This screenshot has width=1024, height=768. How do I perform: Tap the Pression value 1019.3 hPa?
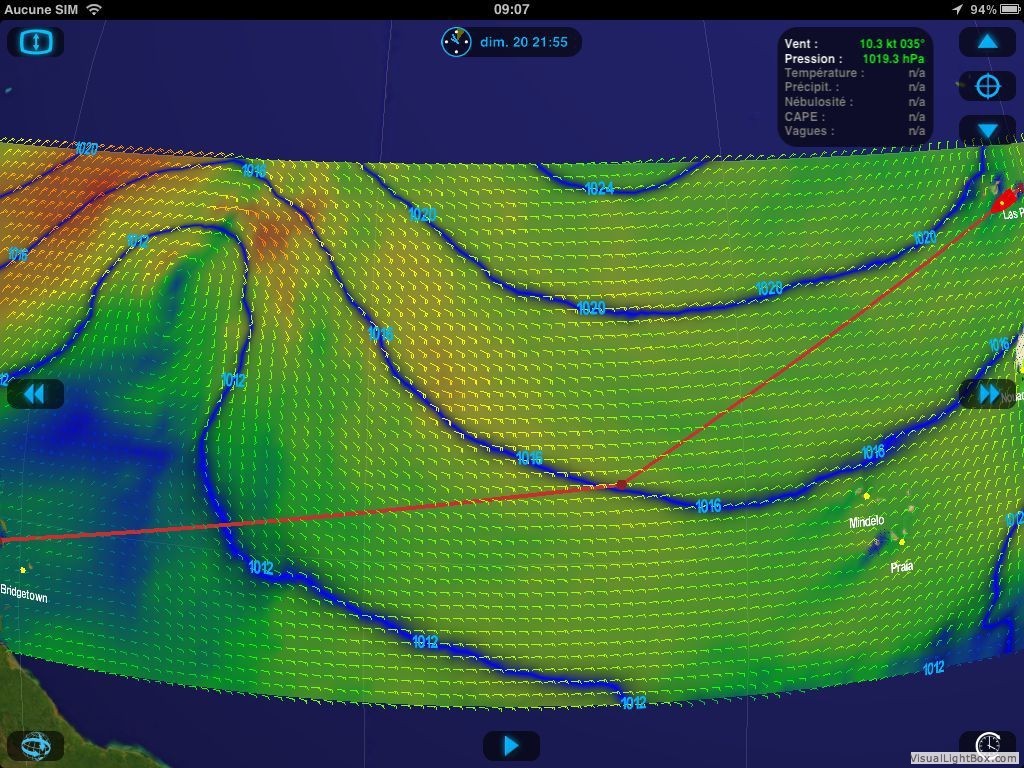[893, 59]
